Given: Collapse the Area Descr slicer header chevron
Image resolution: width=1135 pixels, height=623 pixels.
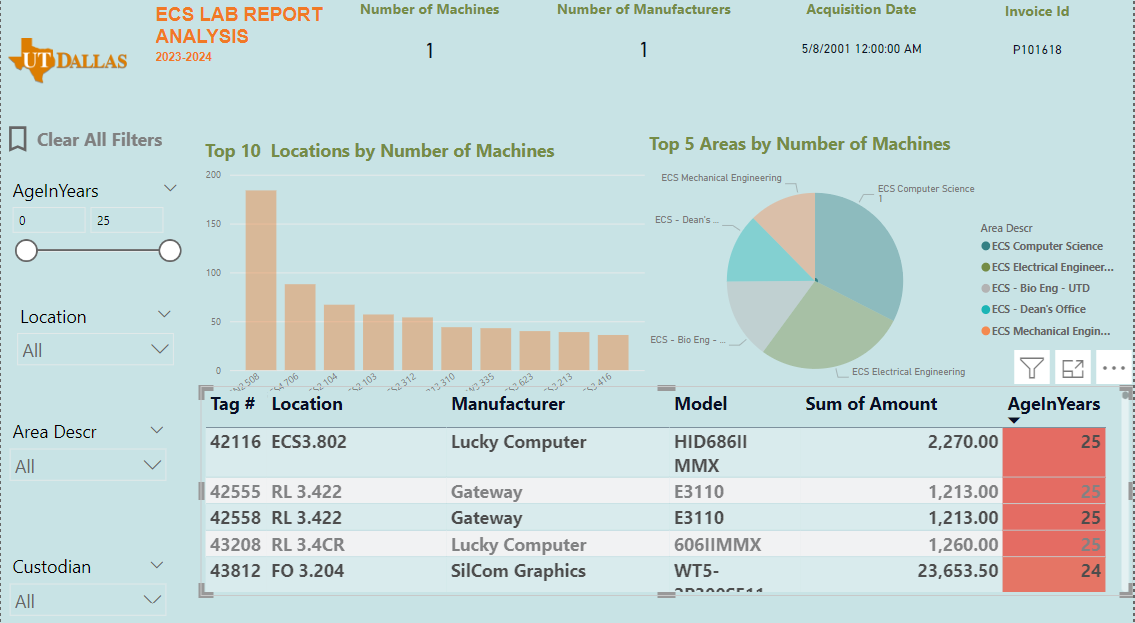Looking at the screenshot, I should click(156, 430).
